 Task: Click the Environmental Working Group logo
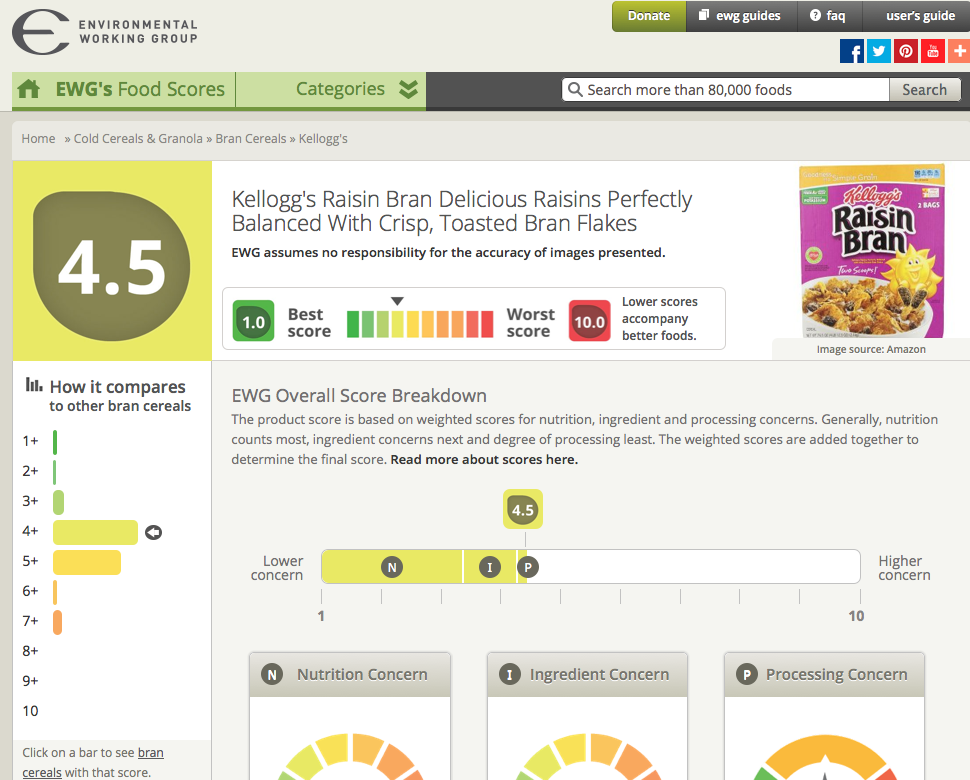(104, 32)
